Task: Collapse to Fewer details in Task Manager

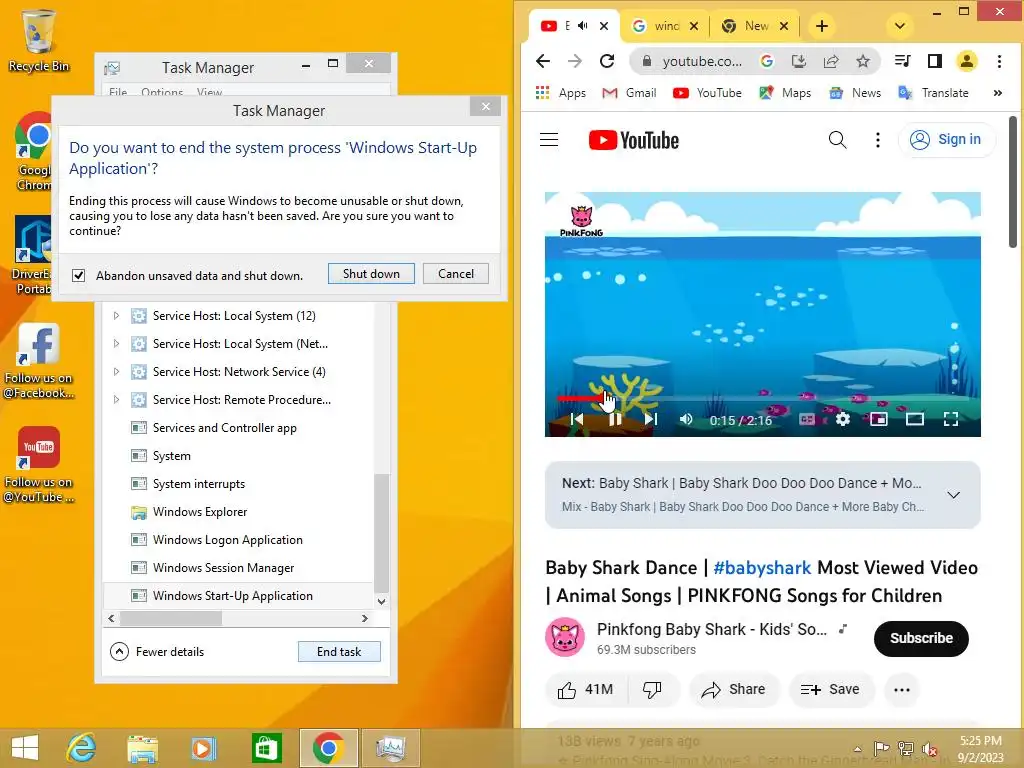Action: coord(157,652)
